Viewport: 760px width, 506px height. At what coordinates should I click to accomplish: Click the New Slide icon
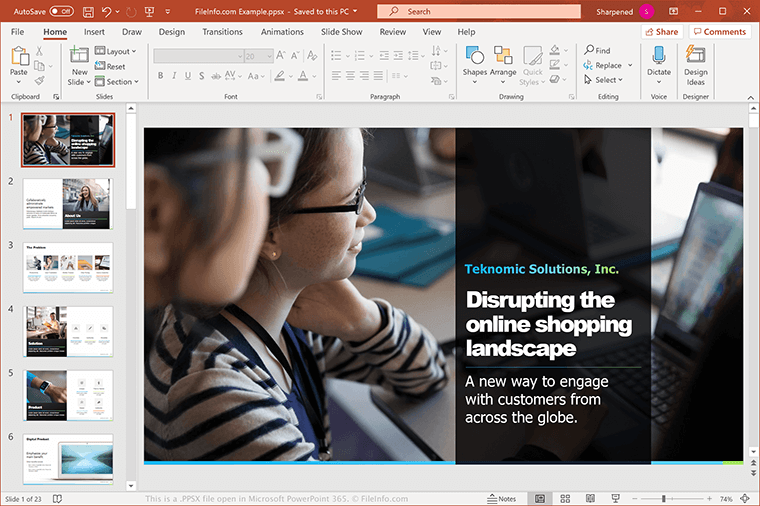pos(79,55)
